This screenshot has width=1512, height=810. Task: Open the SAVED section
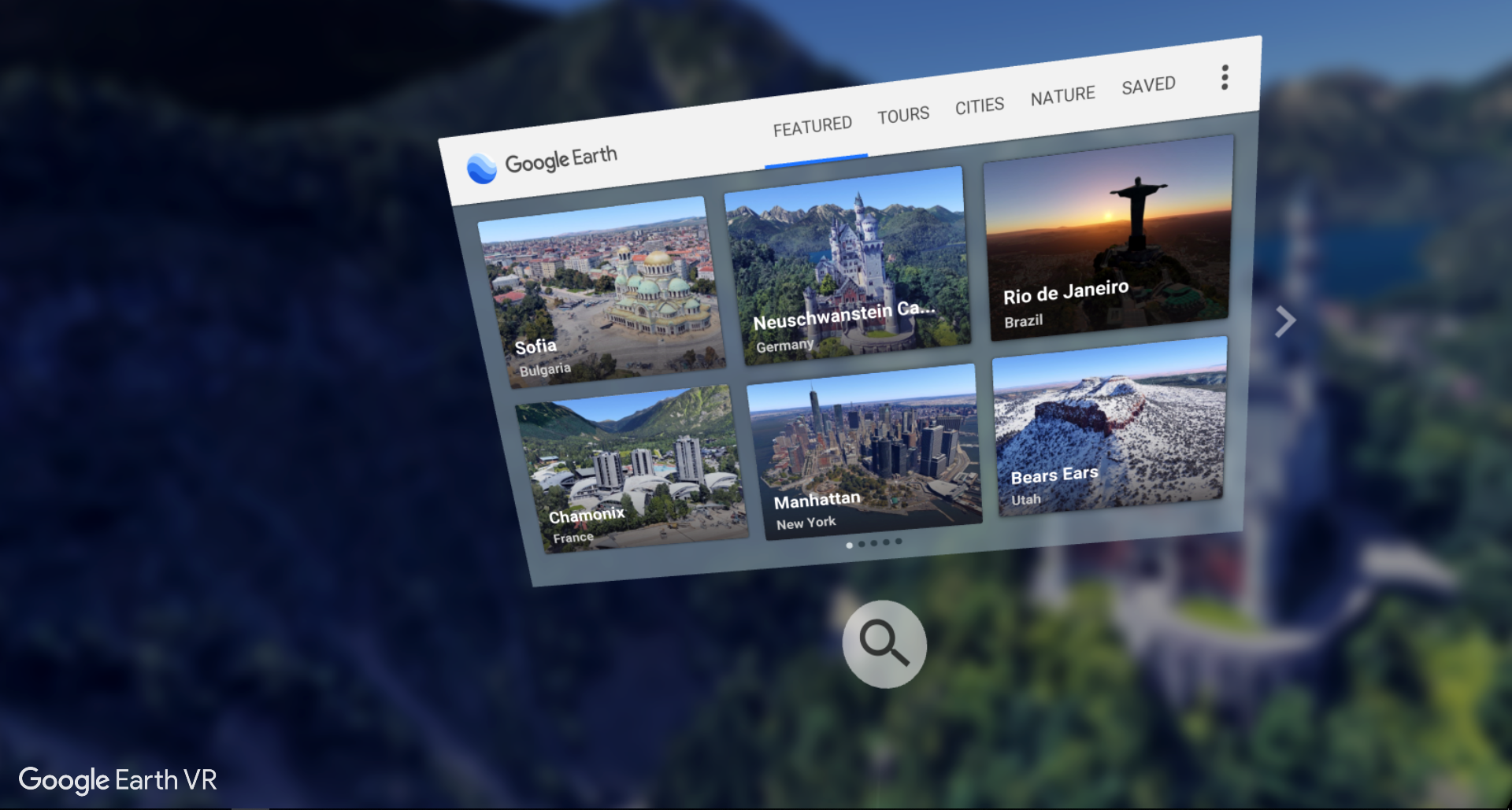coord(1148,85)
